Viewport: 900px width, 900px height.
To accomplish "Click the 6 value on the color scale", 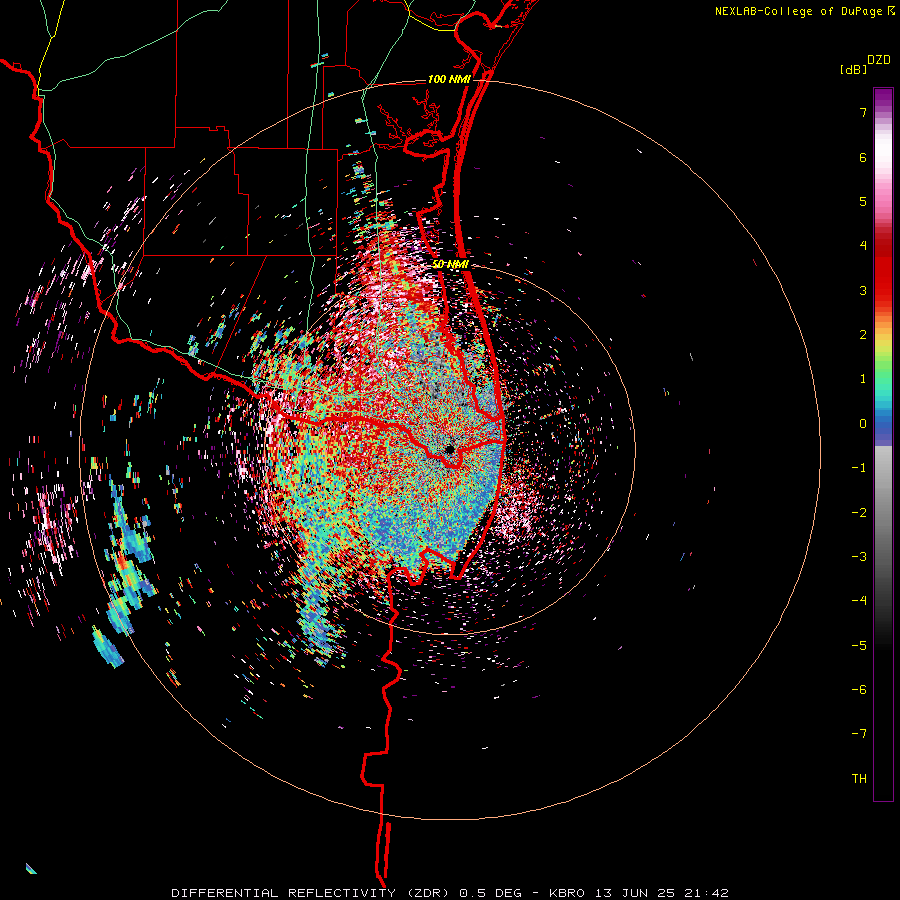I will click(x=863, y=157).
